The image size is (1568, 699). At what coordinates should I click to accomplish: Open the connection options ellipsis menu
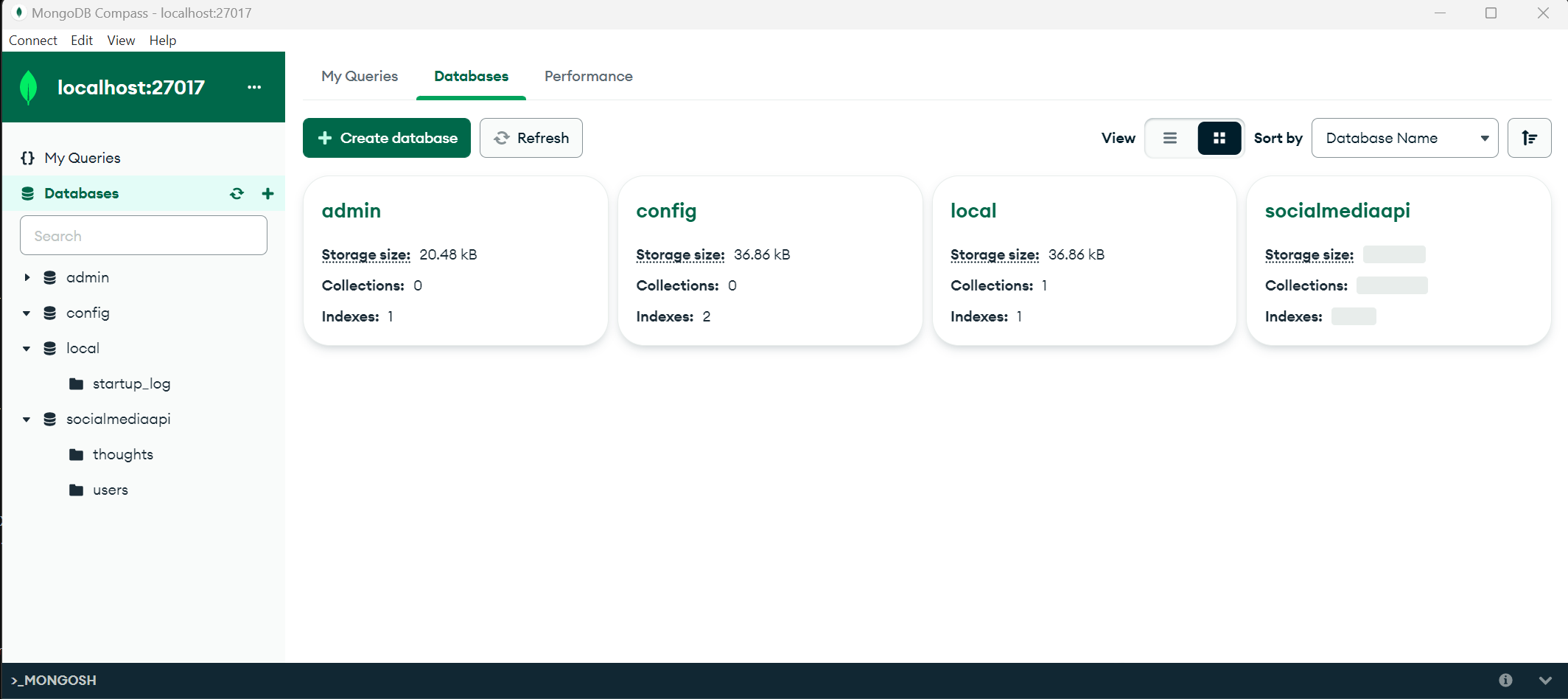click(254, 87)
